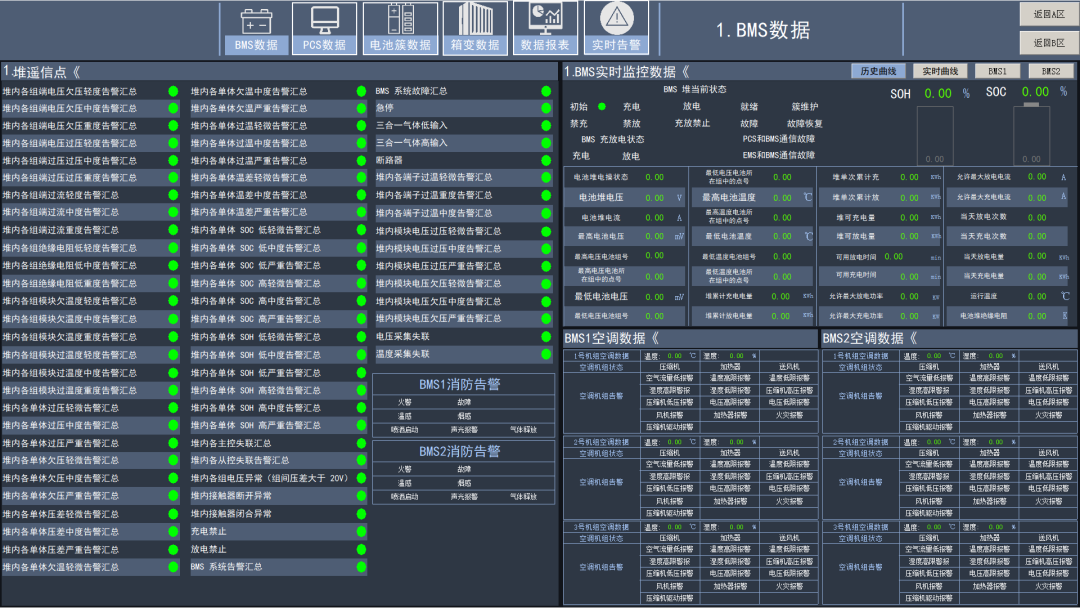Image resolution: width=1080 pixels, height=608 pixels.
Task: Collapse the 1.BMS实时监控数据 section
Action: [685, 72]
